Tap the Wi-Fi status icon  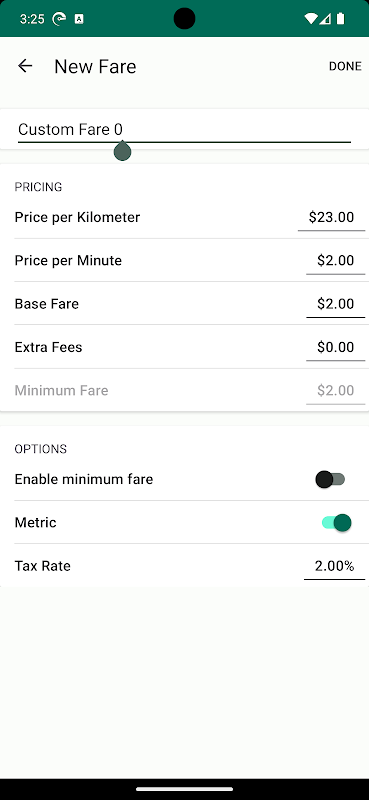click(310, 19)
